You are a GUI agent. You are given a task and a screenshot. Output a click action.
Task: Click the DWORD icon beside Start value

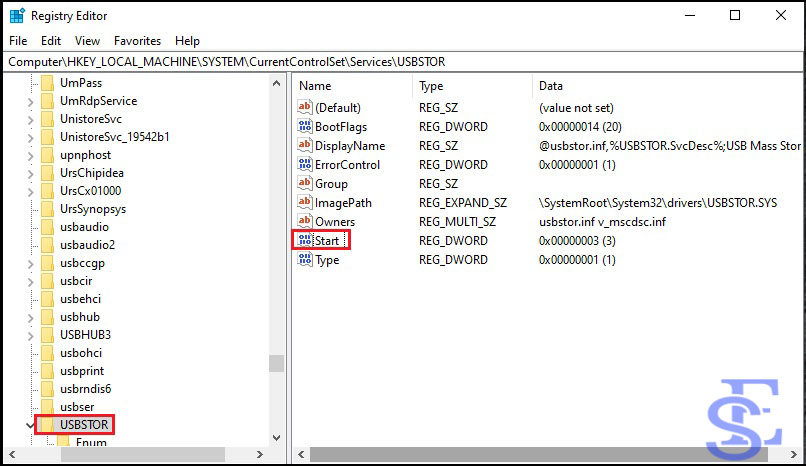pyautogui.click(x=305, y=240)
